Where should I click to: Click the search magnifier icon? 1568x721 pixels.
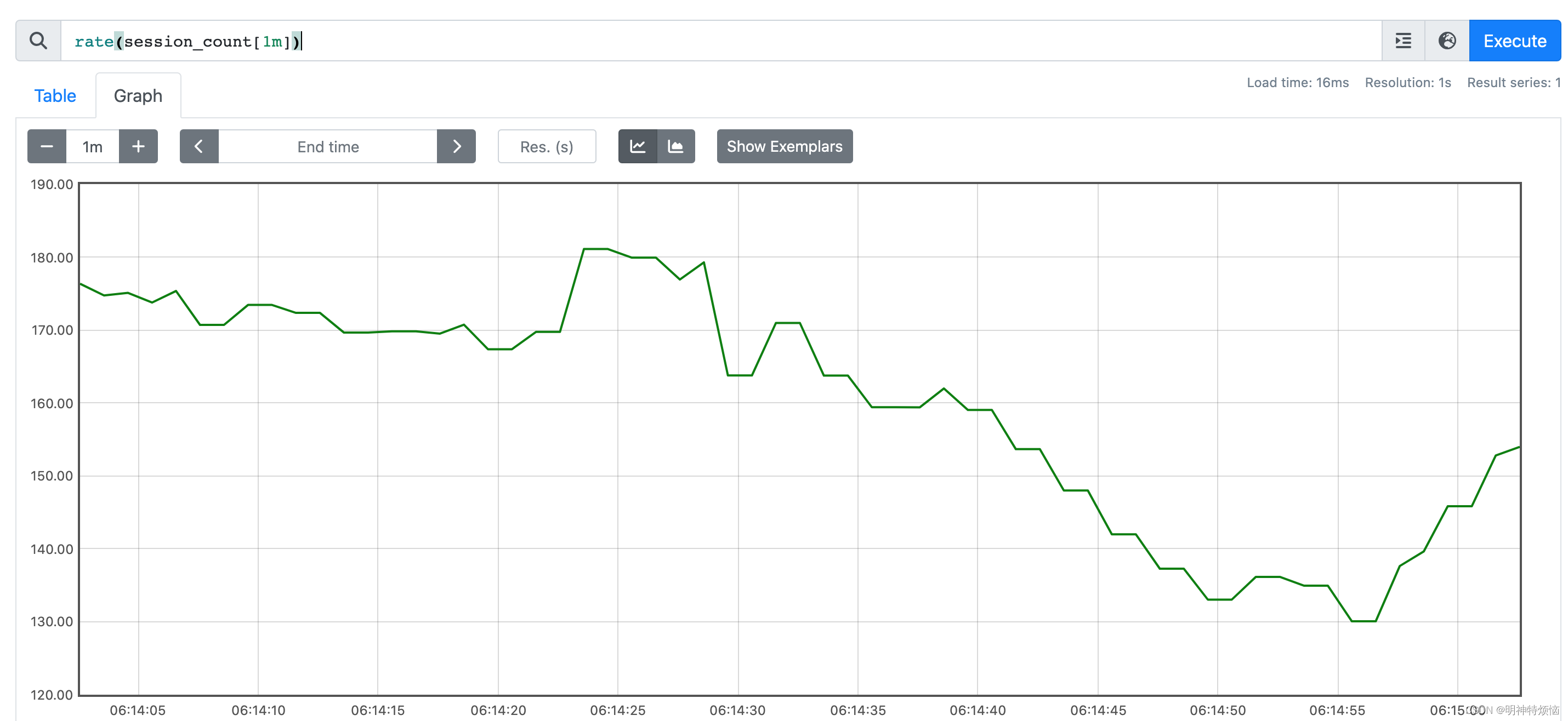point(38,41)
